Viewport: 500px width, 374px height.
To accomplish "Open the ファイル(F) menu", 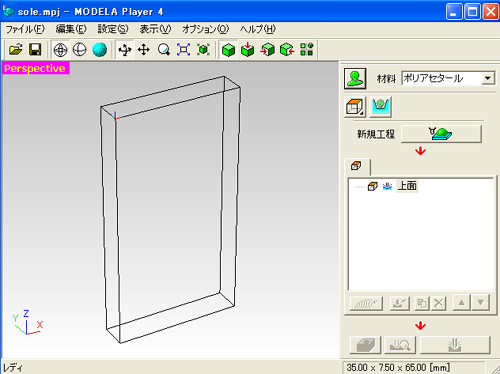I will click(x=25, y=29).
